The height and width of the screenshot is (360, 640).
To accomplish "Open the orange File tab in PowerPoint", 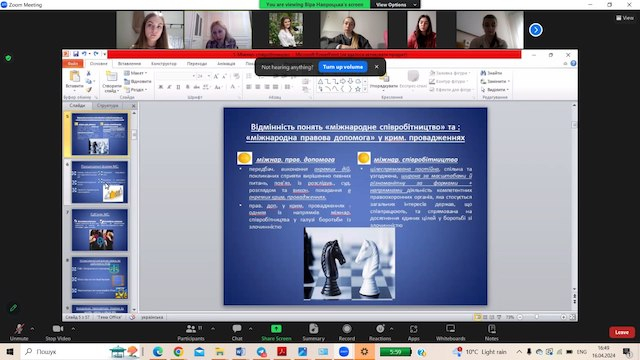I will (x=73, y=63).
